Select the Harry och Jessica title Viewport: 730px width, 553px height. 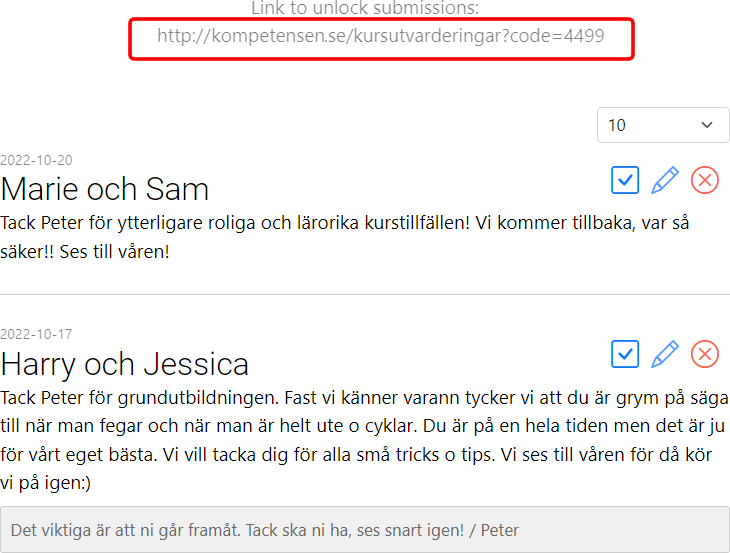125,363
